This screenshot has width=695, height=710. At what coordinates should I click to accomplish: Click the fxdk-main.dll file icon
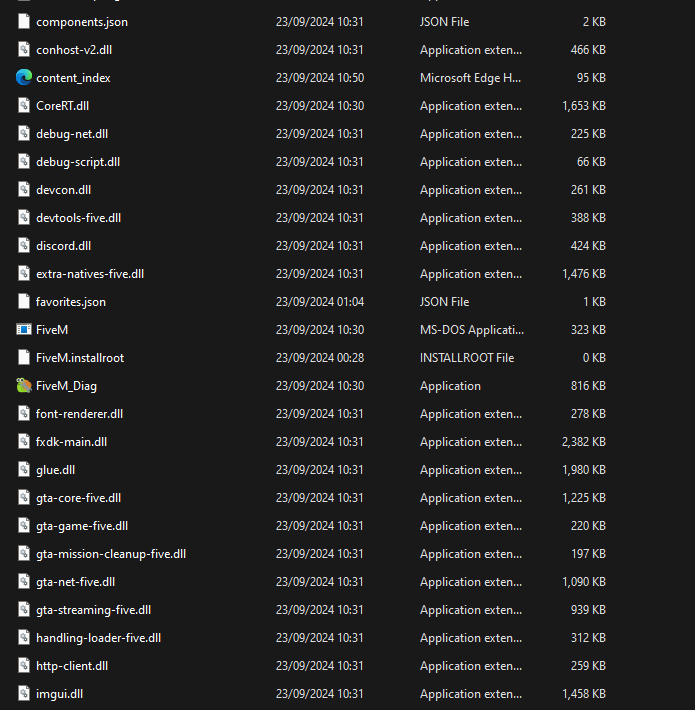click(24, 441)
